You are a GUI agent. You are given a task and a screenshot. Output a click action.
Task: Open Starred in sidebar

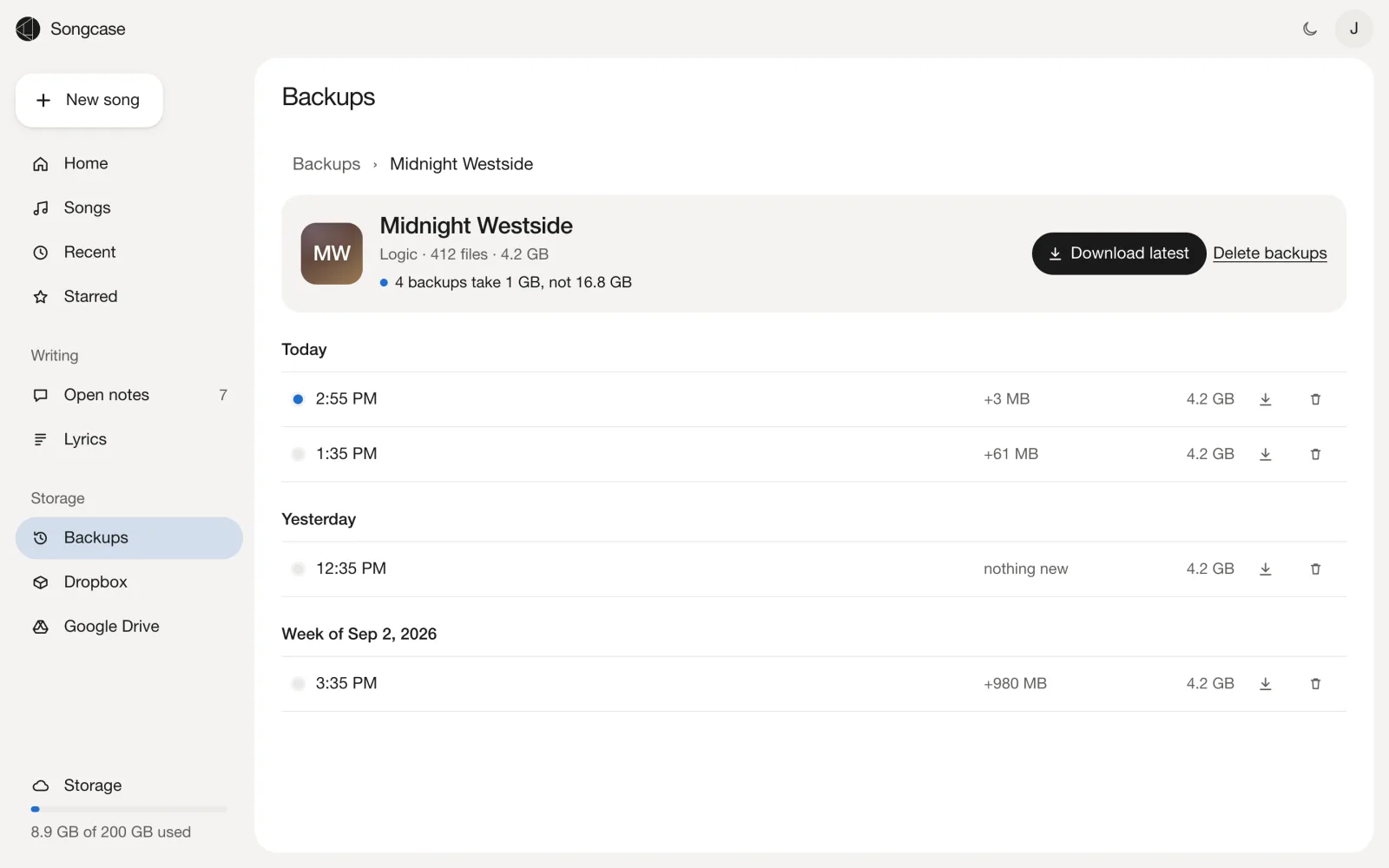(128, 296)
